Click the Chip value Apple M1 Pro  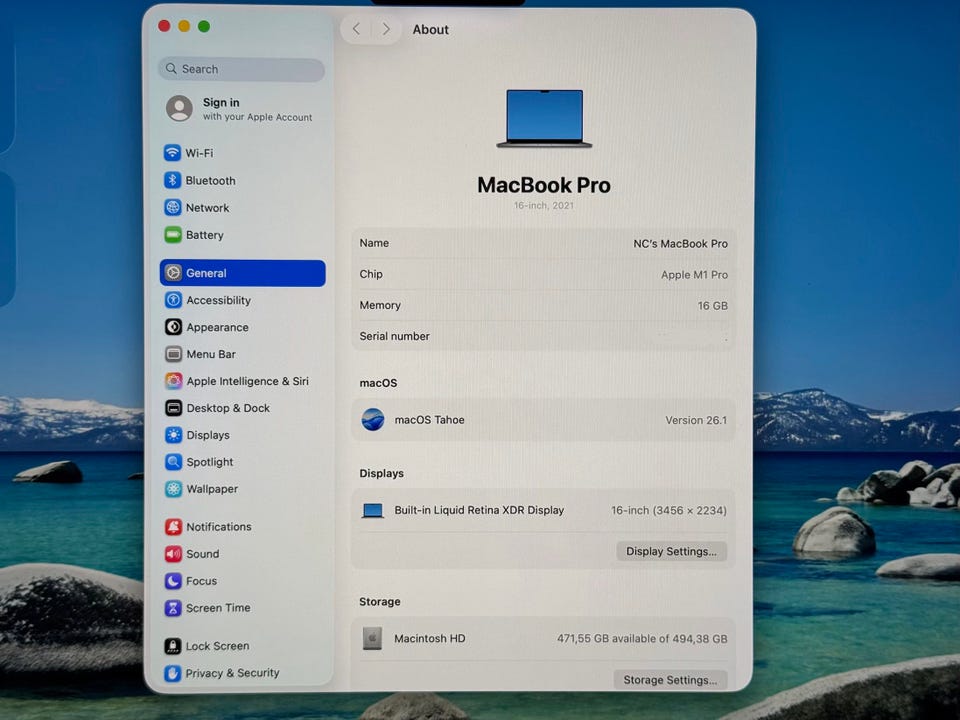[694, 275]
